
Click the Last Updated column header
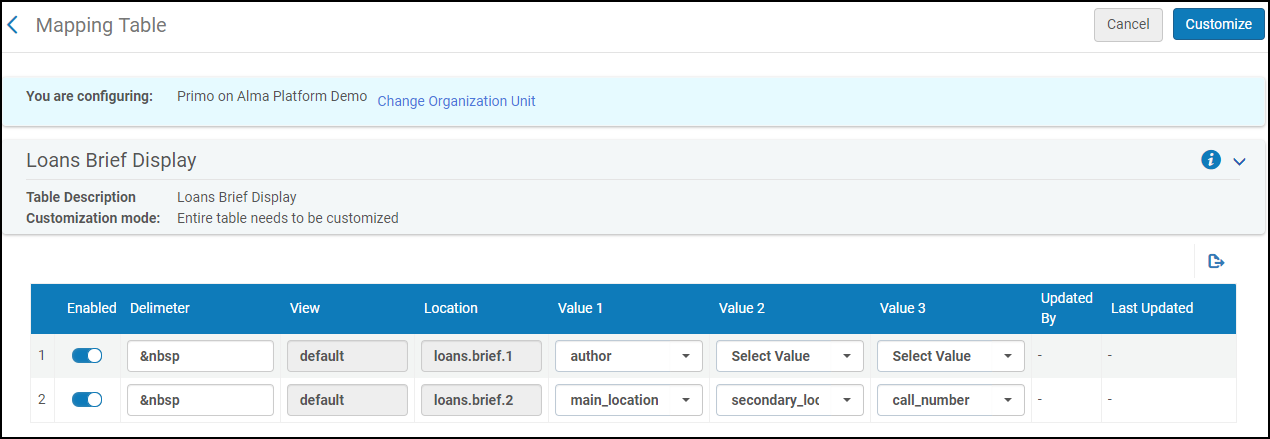click(x=1152, y=308)
